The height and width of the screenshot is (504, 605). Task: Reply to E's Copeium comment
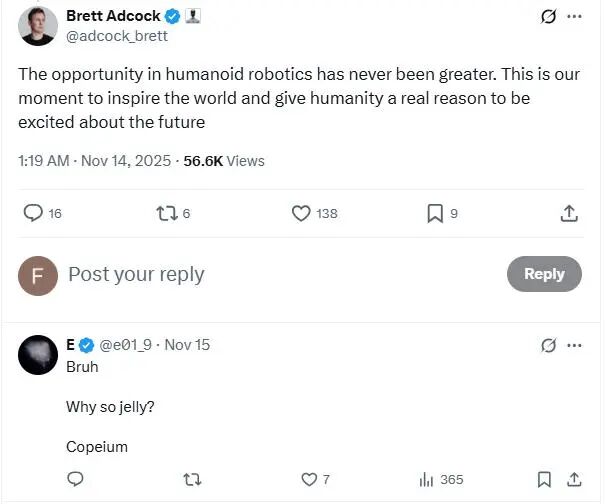[75, 479]
